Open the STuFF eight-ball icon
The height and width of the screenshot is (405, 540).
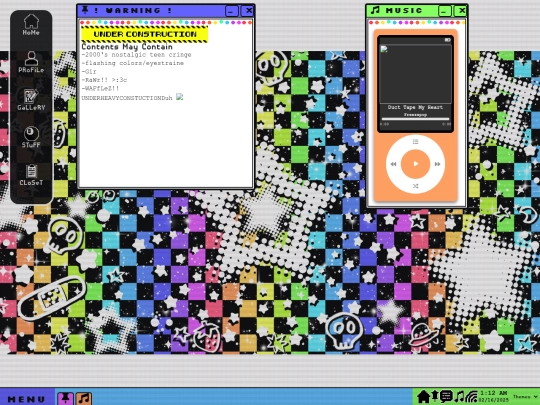tap(31, 137)
